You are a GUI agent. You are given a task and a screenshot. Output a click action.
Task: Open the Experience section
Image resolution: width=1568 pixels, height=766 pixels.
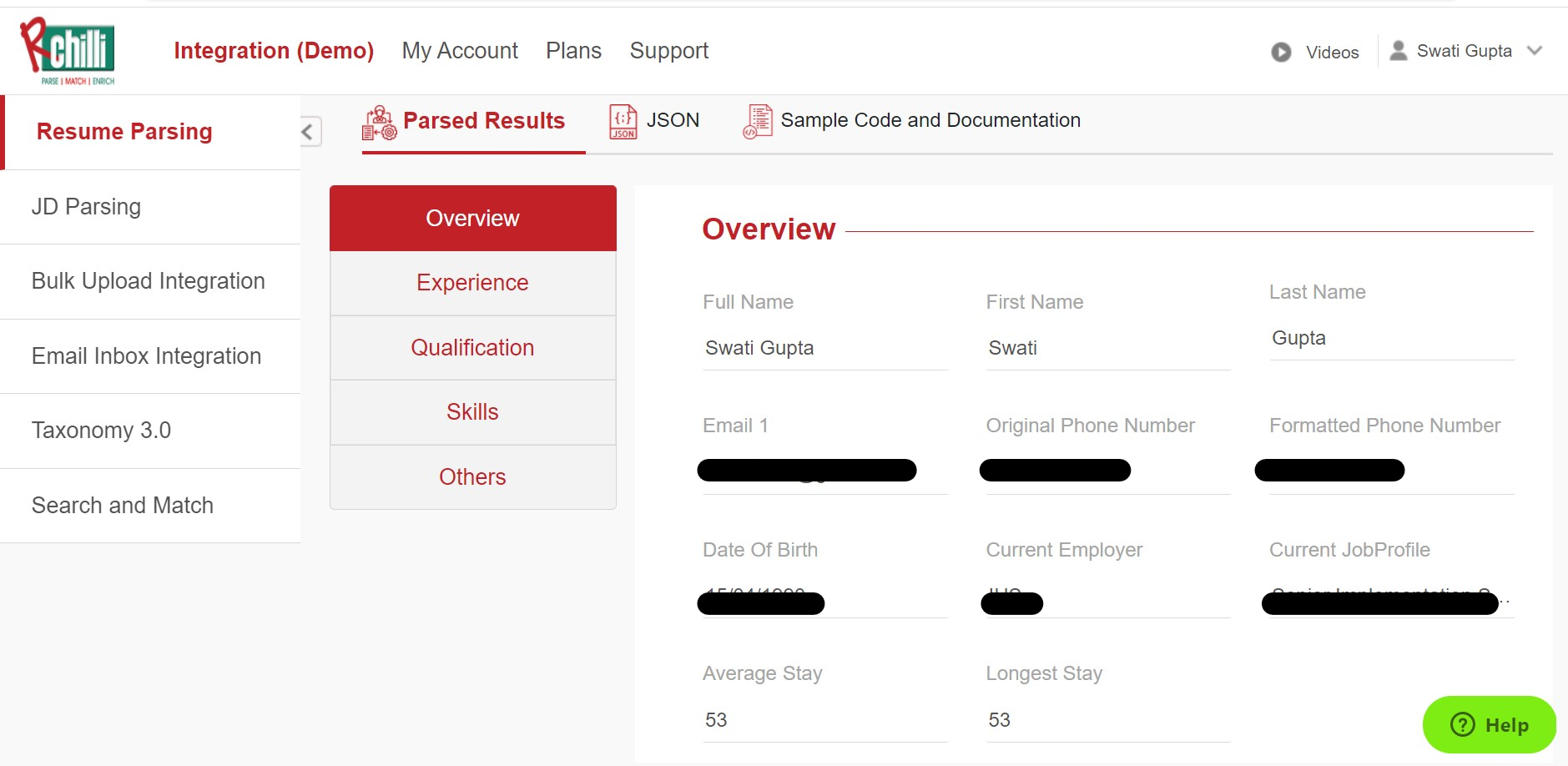(472, 283)
